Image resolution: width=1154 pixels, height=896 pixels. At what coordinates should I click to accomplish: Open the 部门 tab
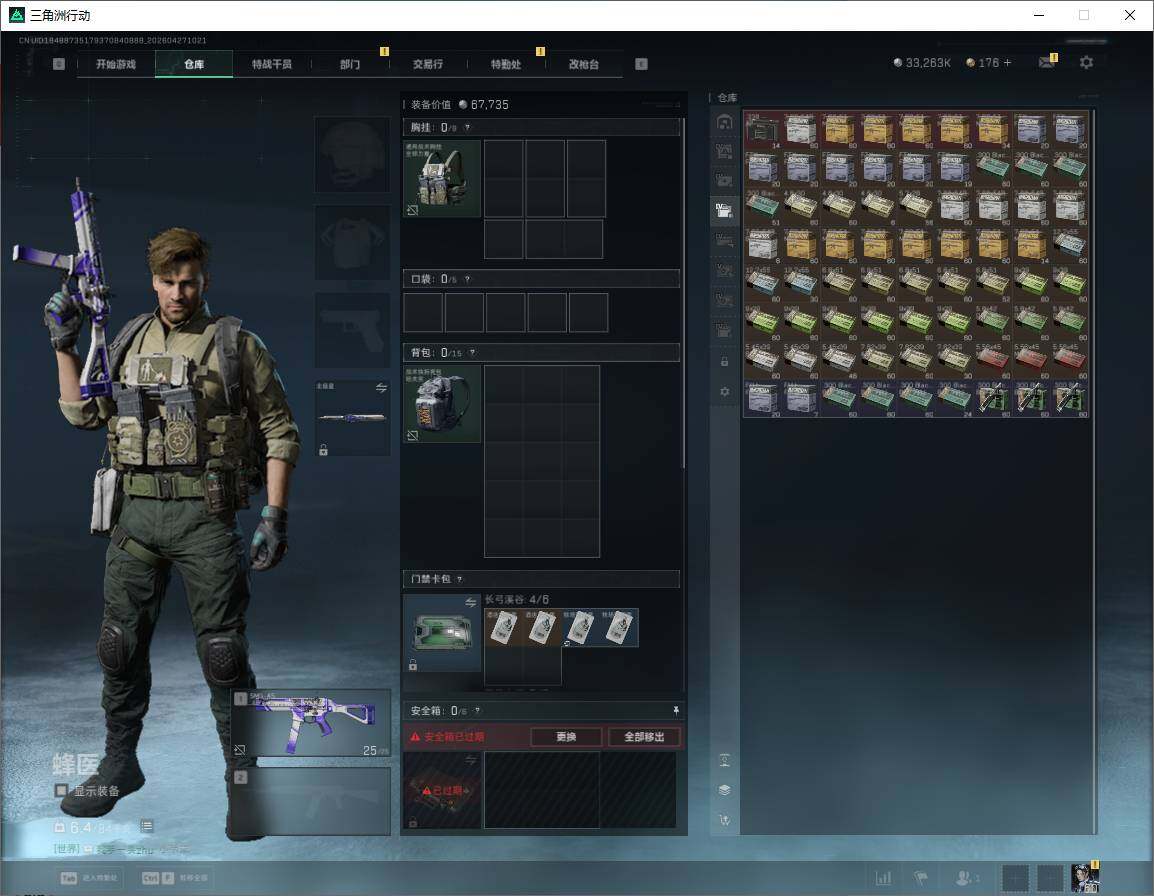coord(350,64)
